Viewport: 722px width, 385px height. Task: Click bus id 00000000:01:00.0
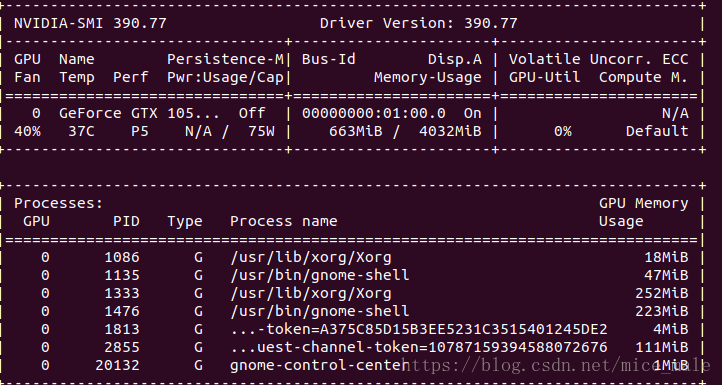374,113
